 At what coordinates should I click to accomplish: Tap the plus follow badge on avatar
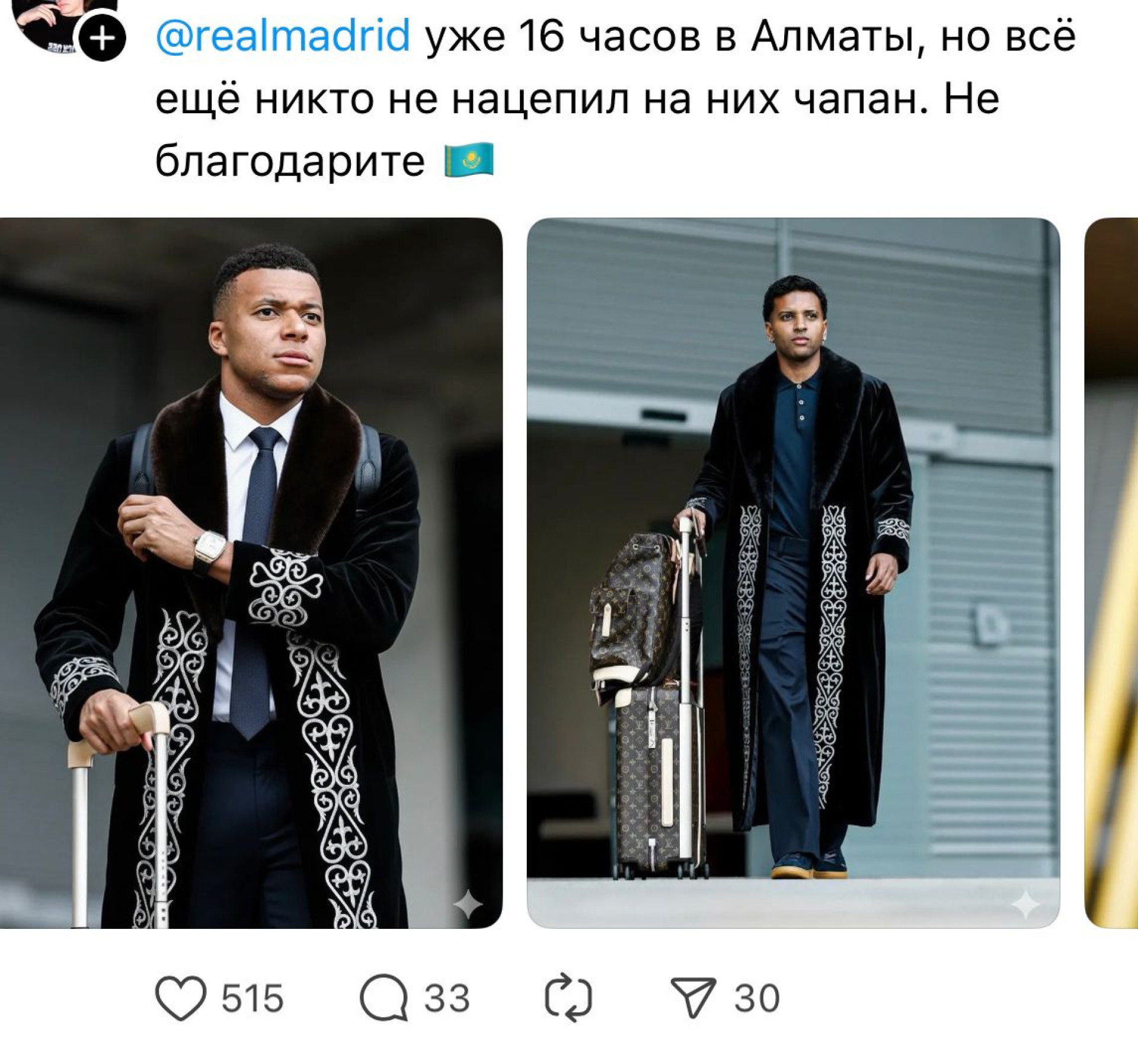coord(103,39)
